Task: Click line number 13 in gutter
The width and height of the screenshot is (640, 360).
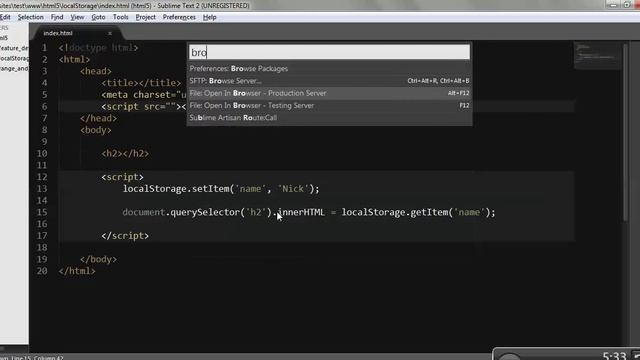Action: tap(42, 189)
